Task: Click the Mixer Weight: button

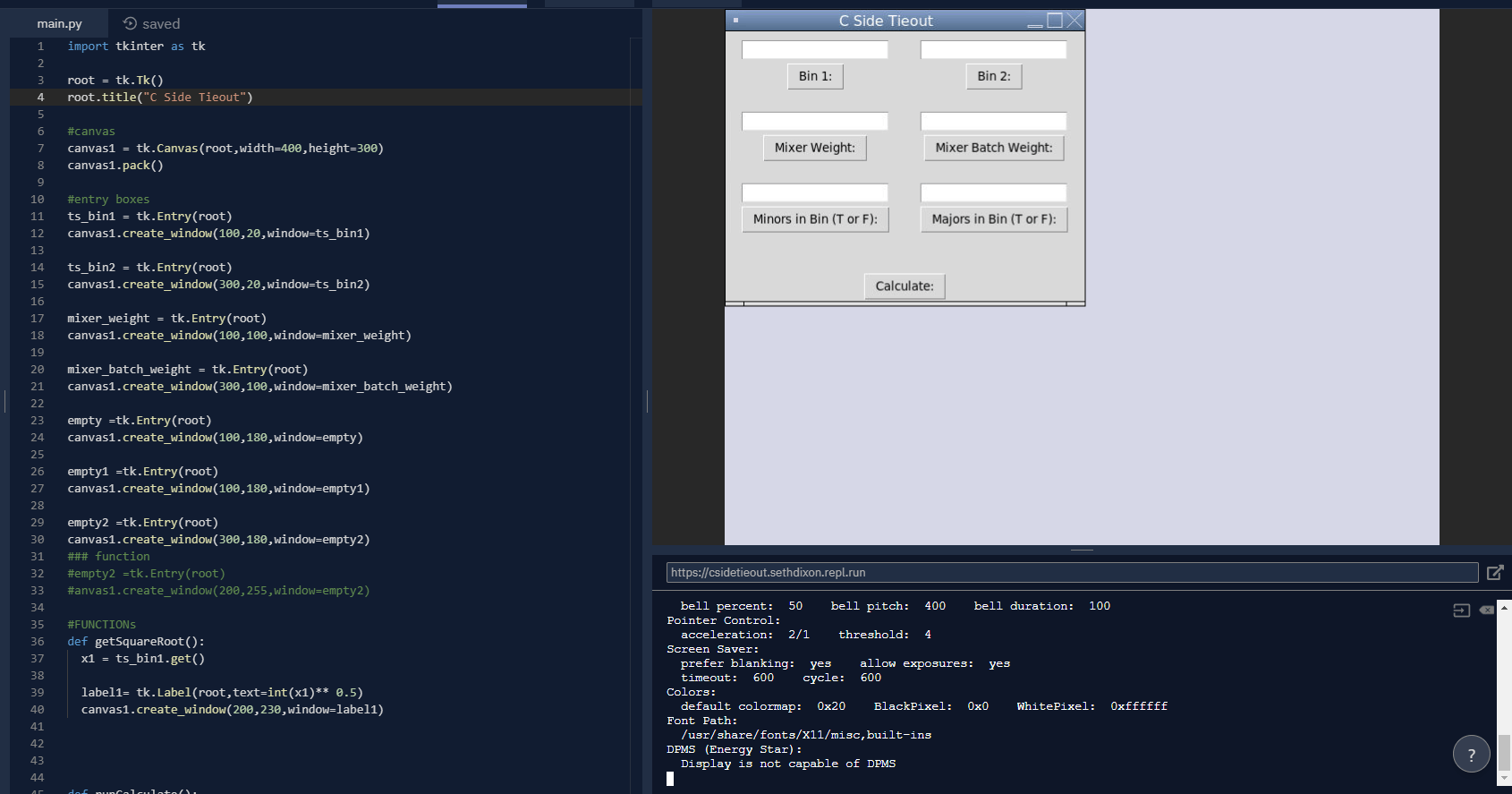Action: [814, 148]
